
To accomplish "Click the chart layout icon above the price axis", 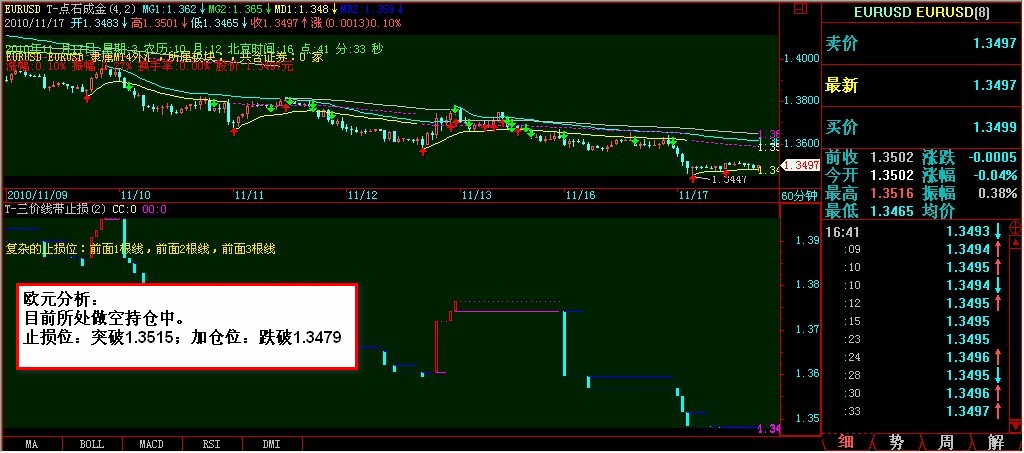I will [x=799, y=8].
